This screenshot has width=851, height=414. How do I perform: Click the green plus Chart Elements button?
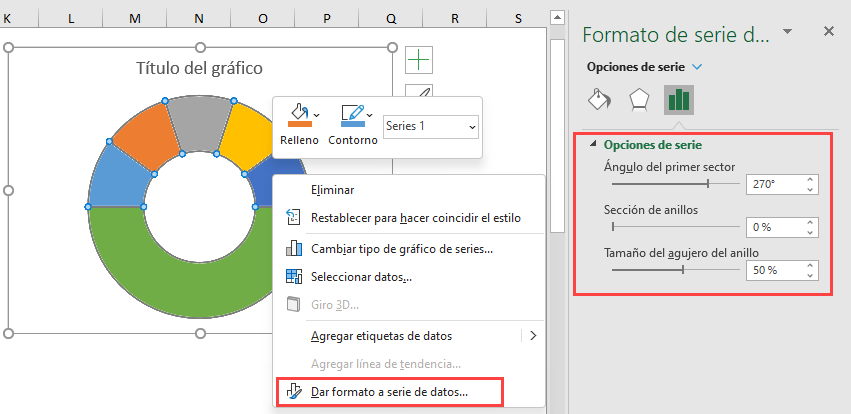(x=419, y=59)
